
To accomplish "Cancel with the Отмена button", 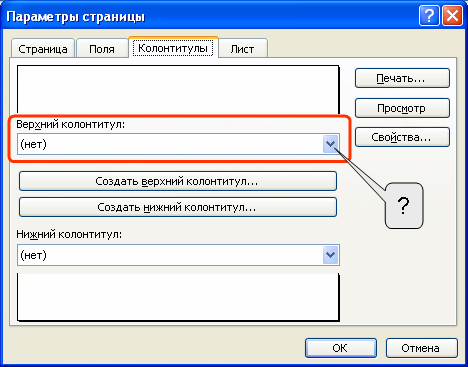I will 422,348.
